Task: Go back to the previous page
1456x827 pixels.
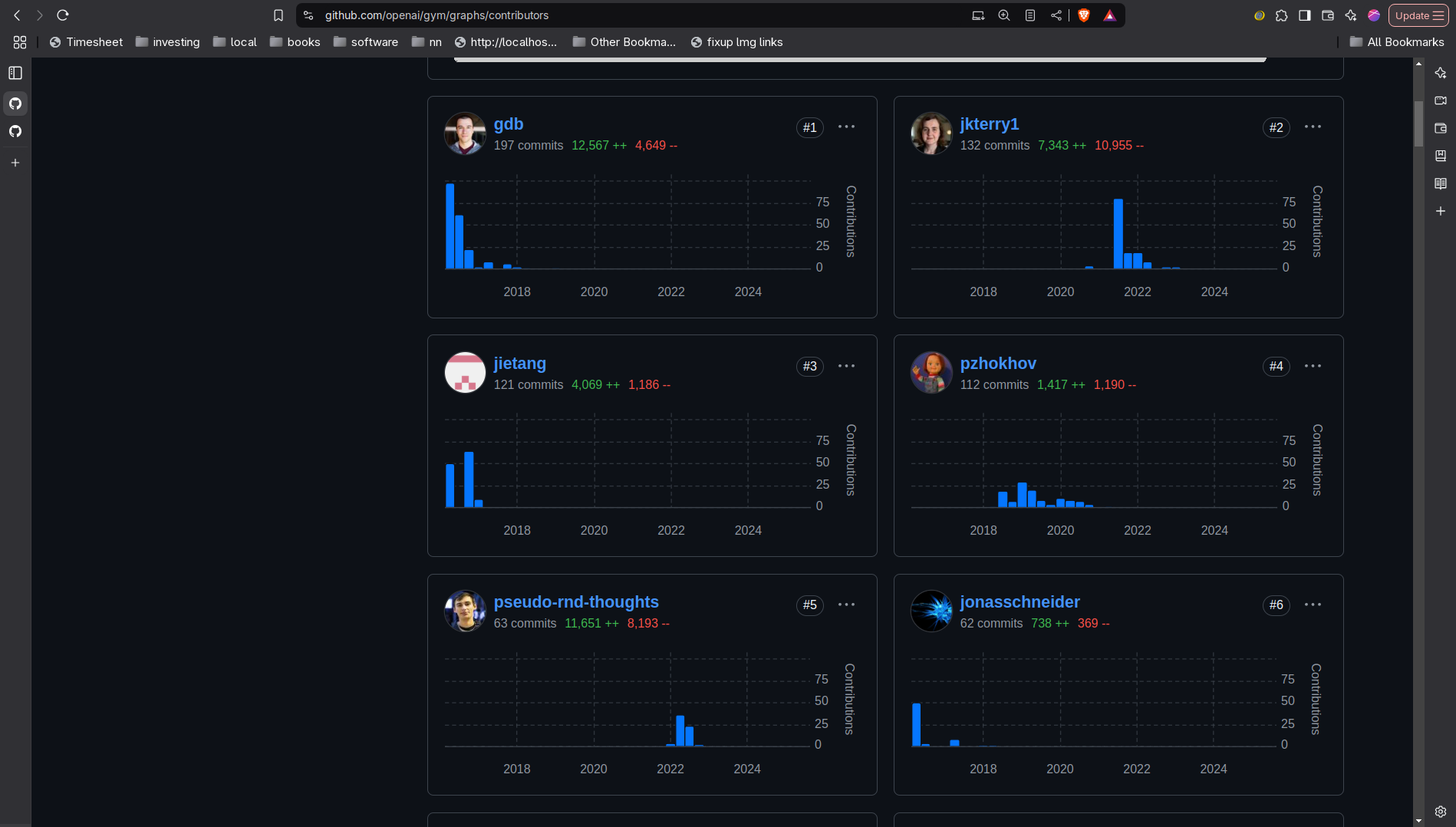Action: (x=17, y=15)
